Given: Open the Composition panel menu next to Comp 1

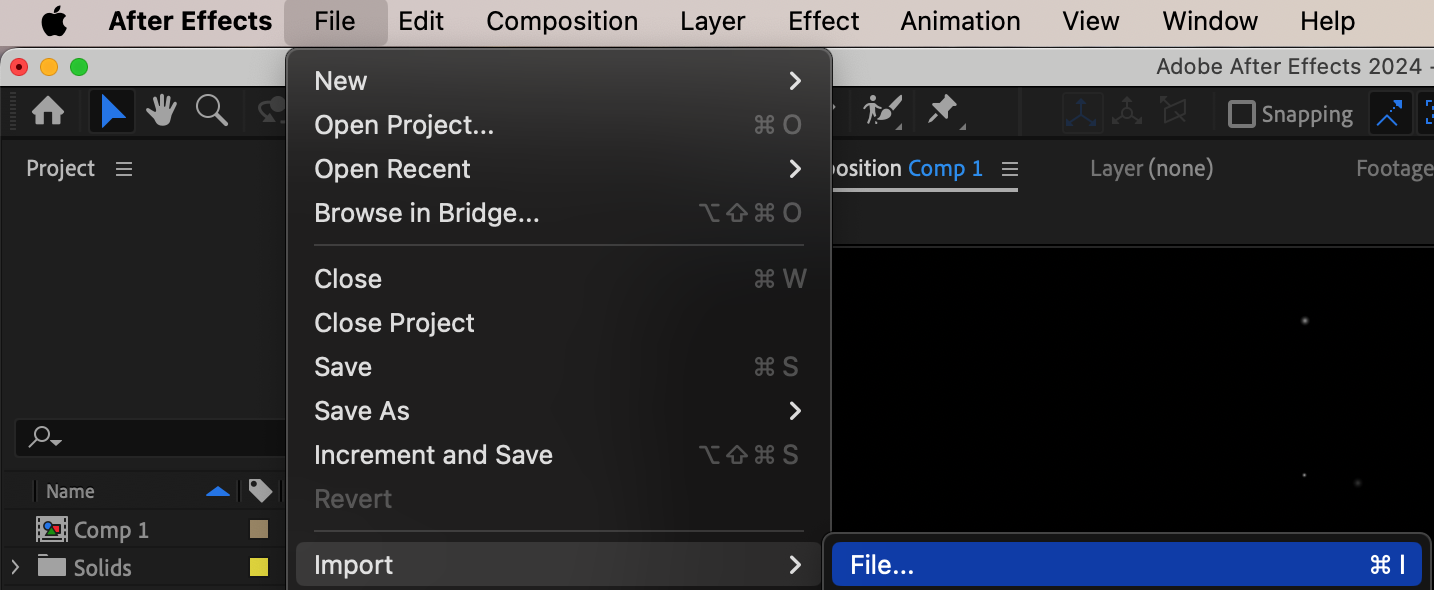Looking at the screenshot, I should click(x=1010, y=169).
